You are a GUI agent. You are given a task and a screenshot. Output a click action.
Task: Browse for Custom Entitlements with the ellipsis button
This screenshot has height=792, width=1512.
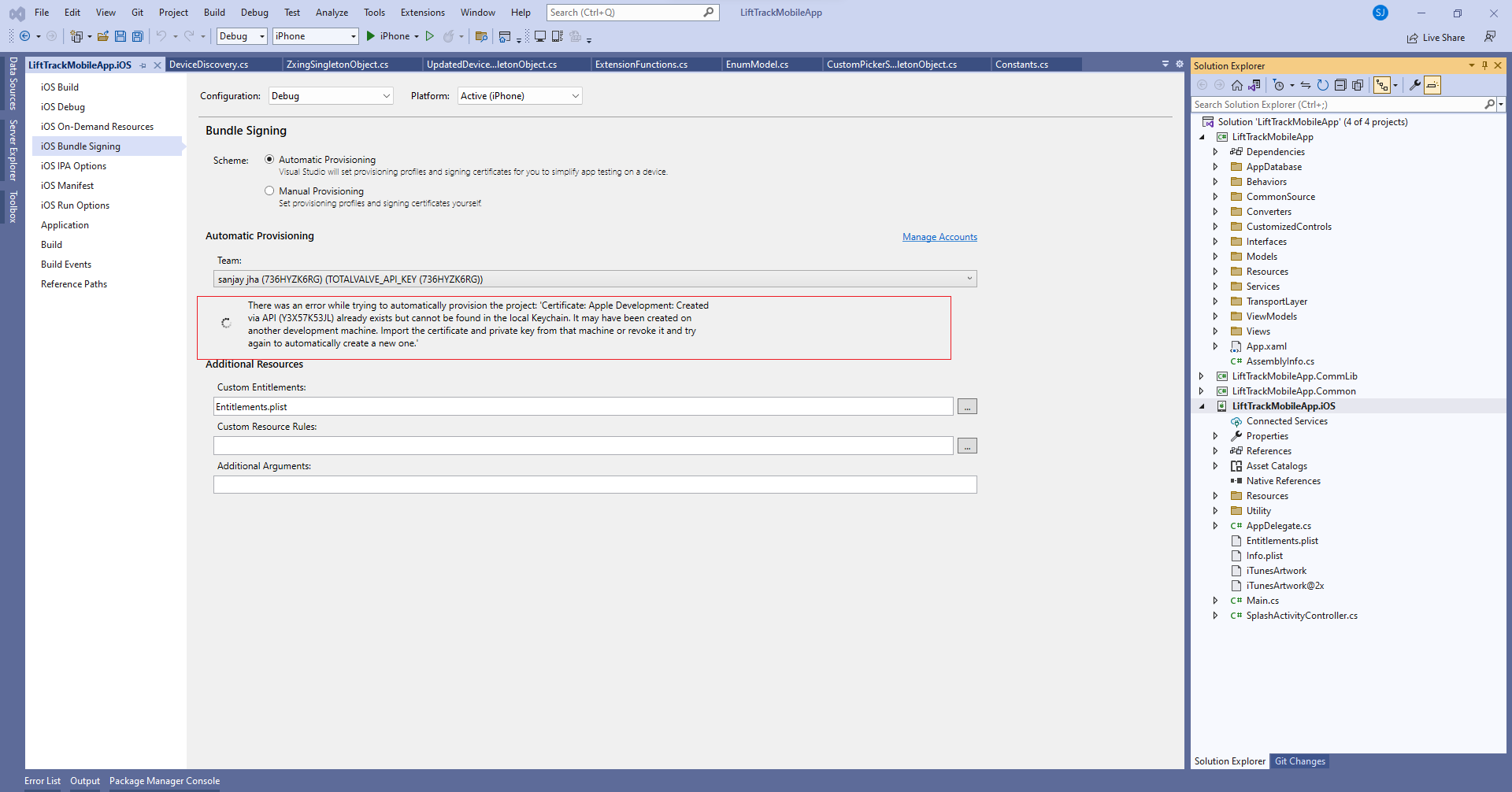click(x=967, y=405)
